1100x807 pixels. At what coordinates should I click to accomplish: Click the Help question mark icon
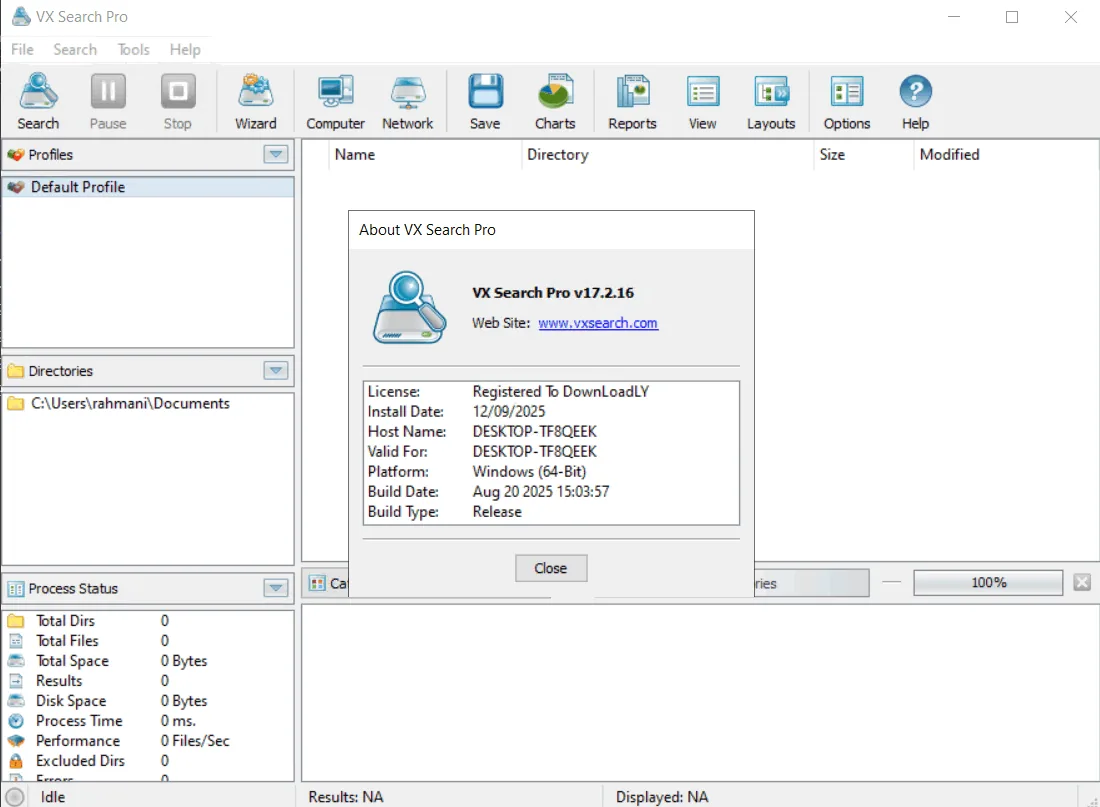coord(915,102)
